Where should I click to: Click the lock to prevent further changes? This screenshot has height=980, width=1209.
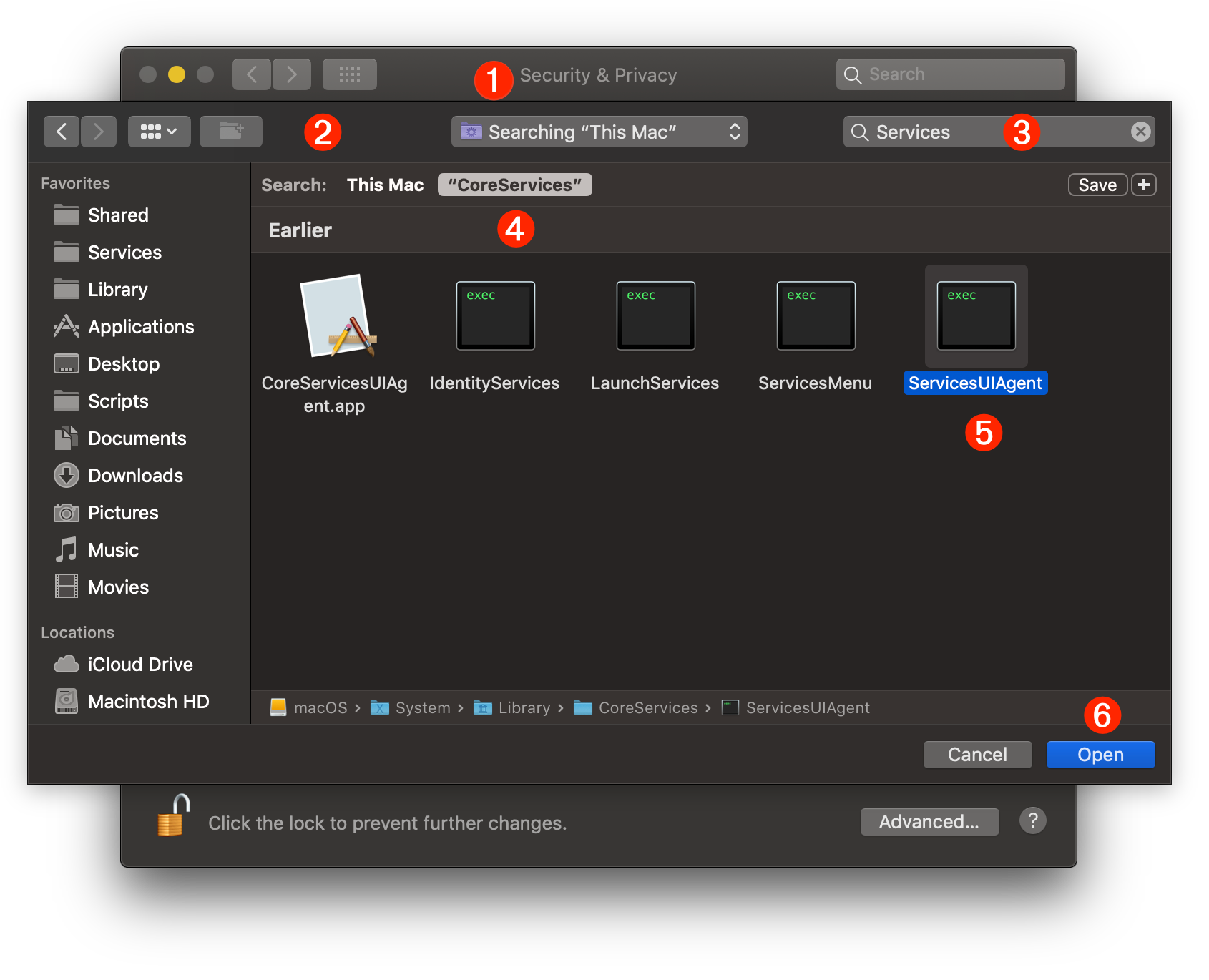click(x=170, y=818)
